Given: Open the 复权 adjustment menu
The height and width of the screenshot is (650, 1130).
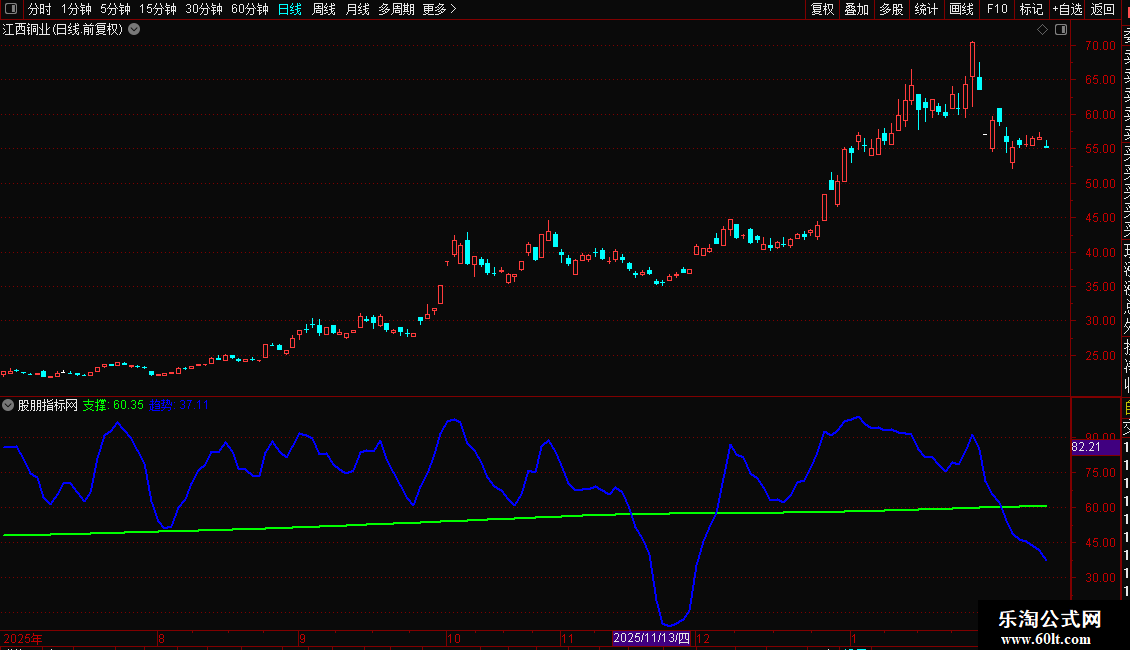Looking at the screenshot, I should 822,9.
